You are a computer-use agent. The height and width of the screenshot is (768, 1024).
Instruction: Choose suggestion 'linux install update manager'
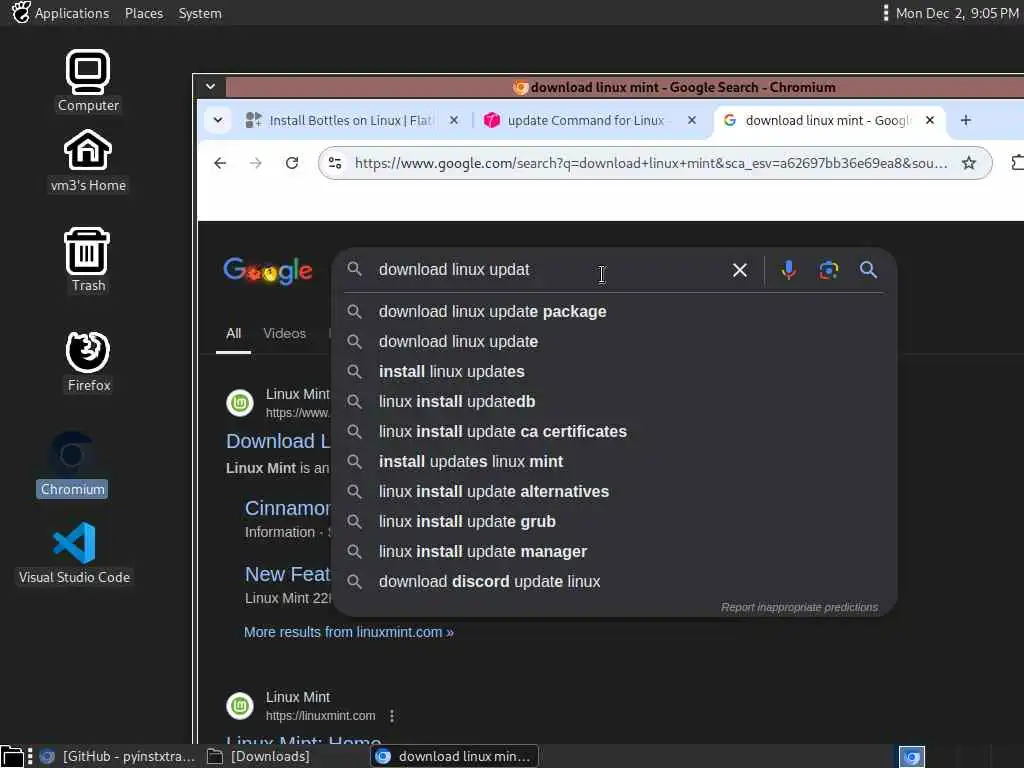pos(614,552)
